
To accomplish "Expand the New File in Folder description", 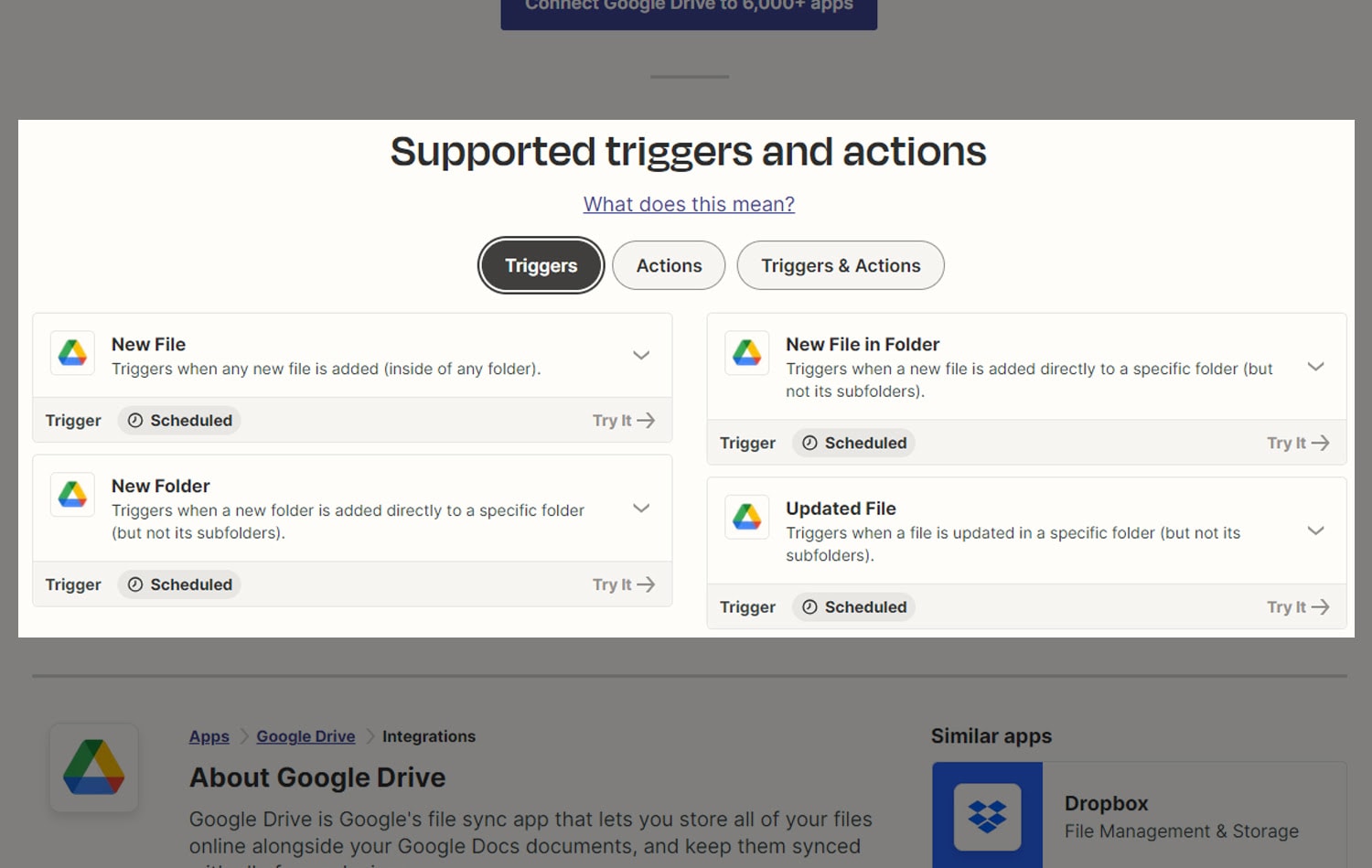I will click(1315, 367).
